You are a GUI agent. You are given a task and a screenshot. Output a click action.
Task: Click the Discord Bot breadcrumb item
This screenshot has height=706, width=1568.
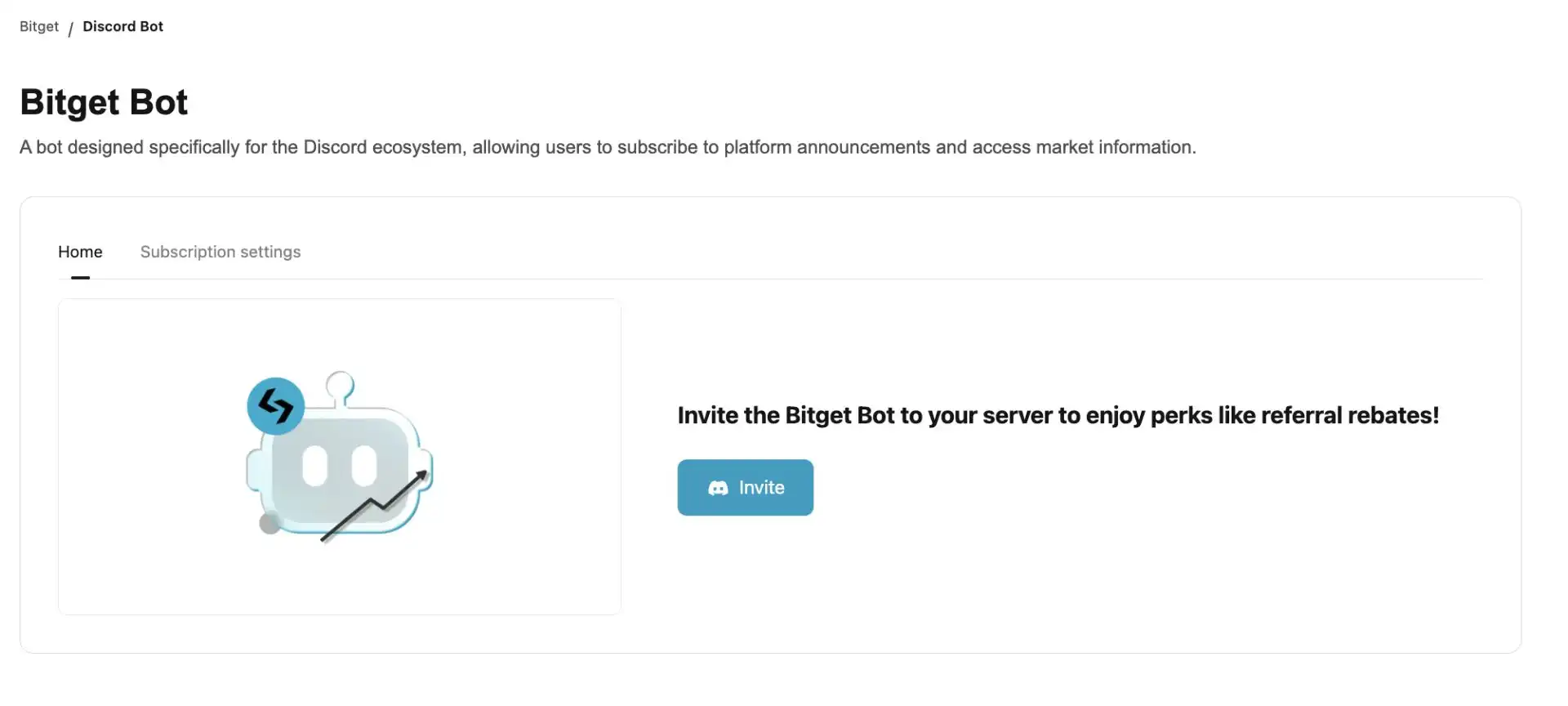[x=122, y=26]
